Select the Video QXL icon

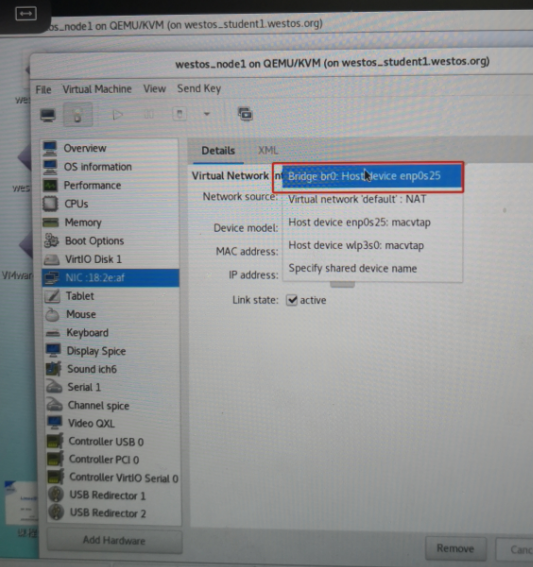[55, 423]
